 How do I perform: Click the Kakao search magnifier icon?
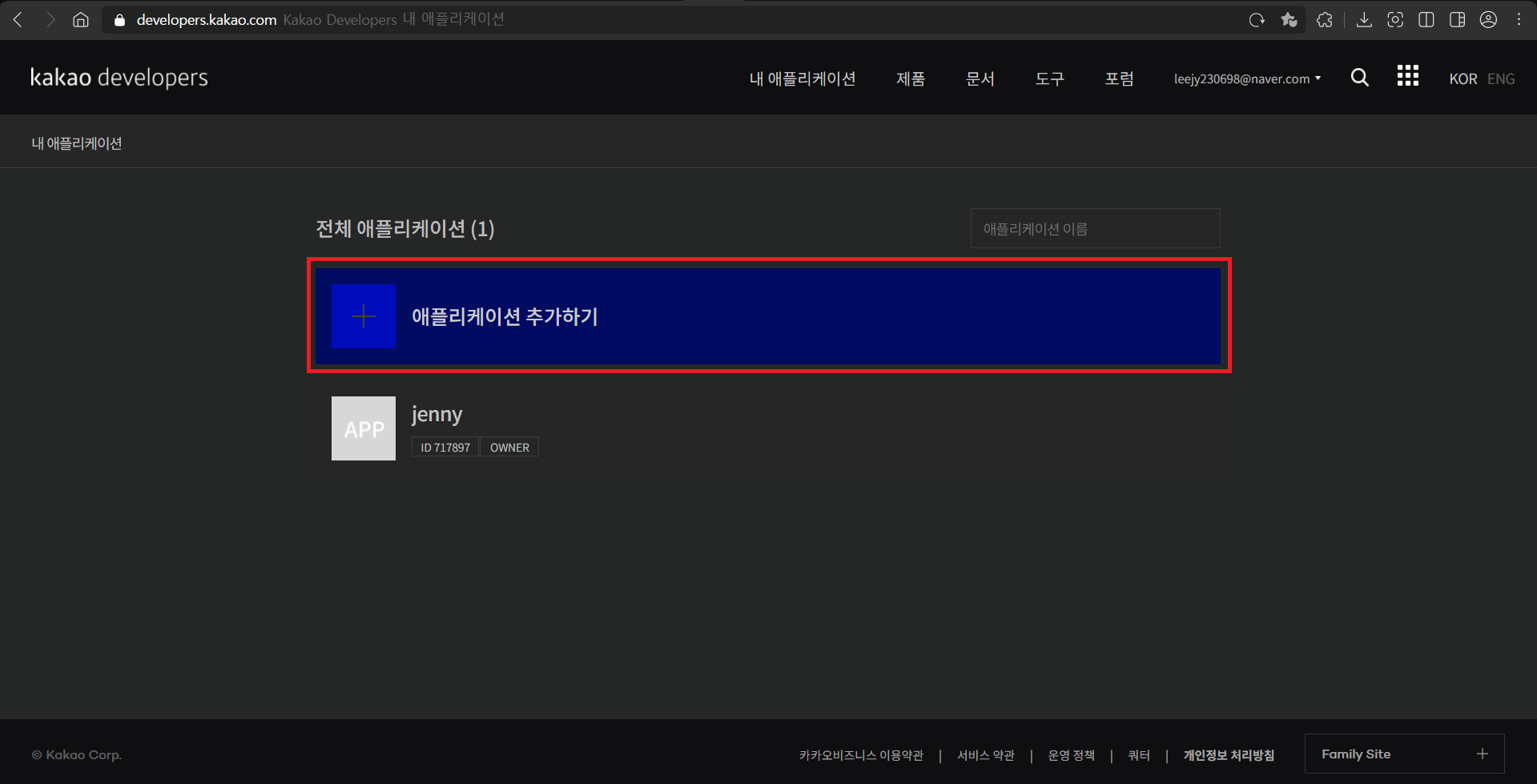(1360, 78)
